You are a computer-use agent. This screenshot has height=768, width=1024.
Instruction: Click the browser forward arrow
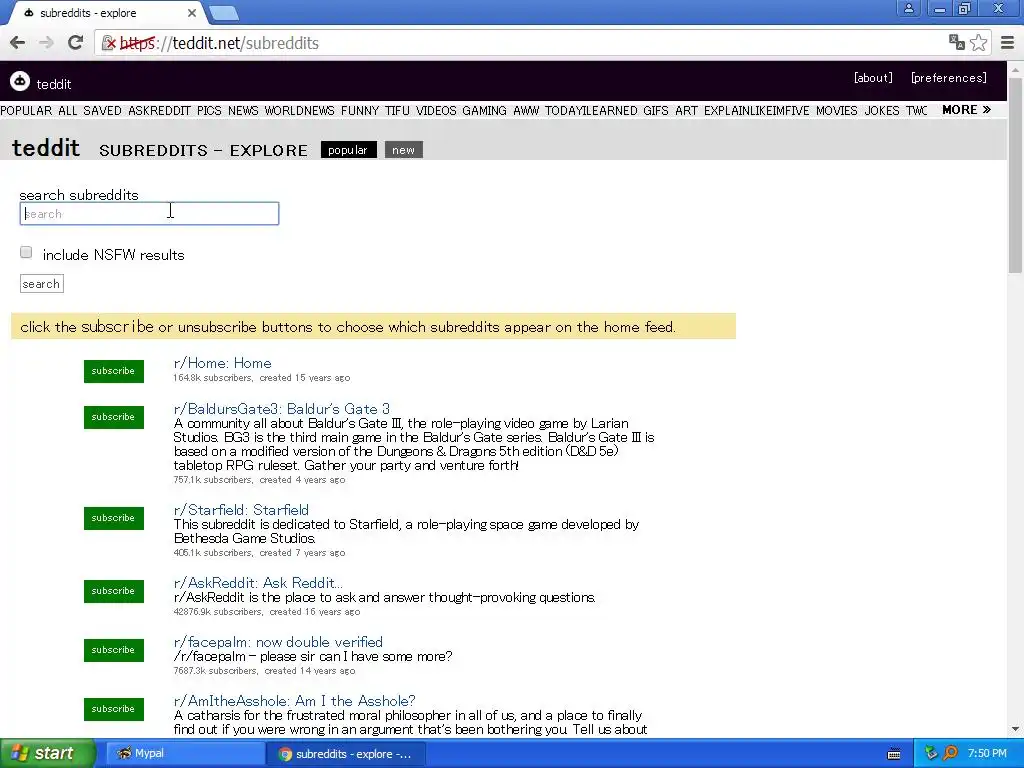pyautogui.click(x=46, y=43)
